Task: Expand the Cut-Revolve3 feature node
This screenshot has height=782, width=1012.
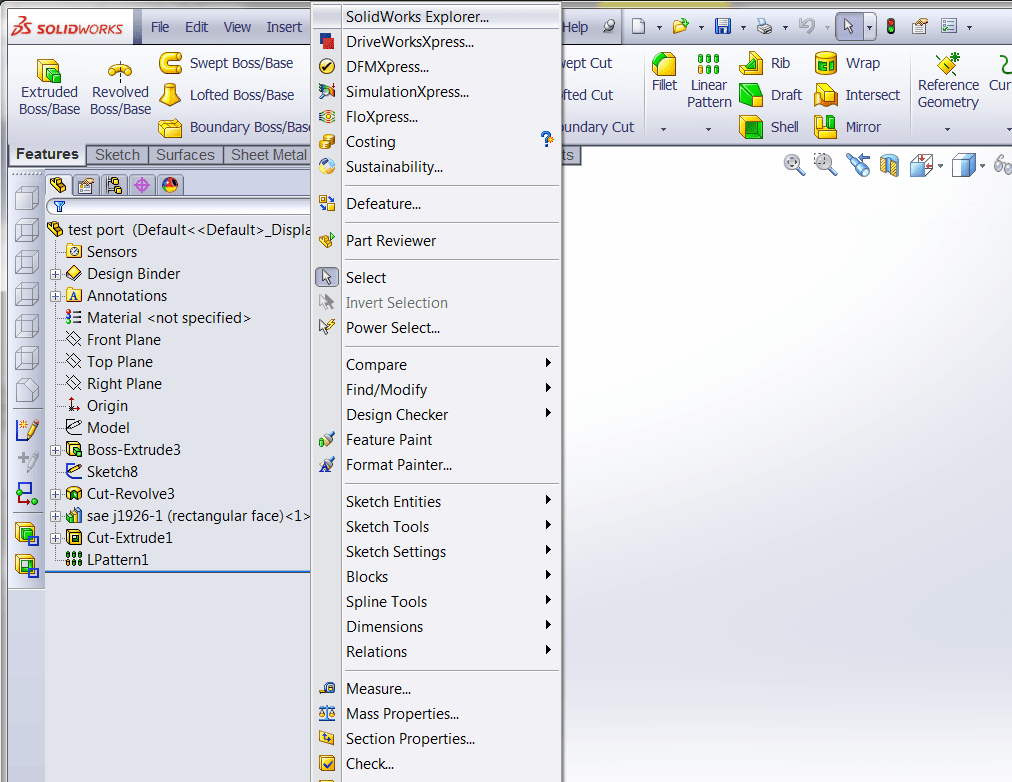Action: click(x=56, y=494)
